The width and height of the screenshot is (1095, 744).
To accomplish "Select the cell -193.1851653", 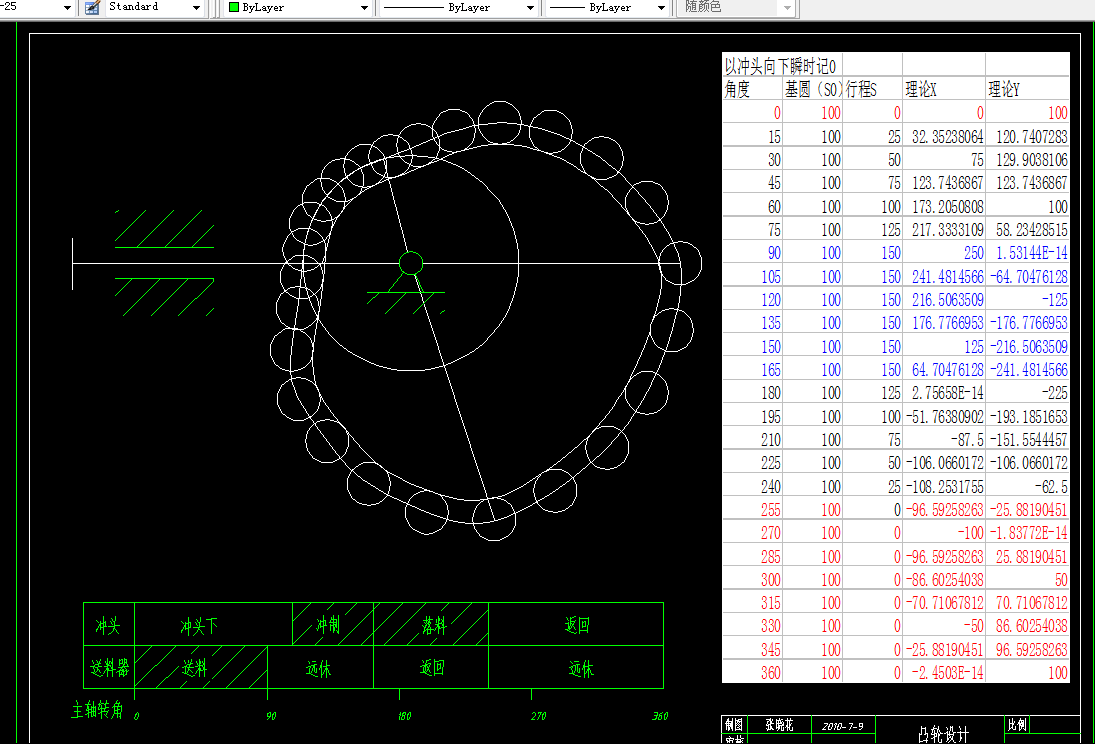I will pyautogui.click(x=1029, y=417).
